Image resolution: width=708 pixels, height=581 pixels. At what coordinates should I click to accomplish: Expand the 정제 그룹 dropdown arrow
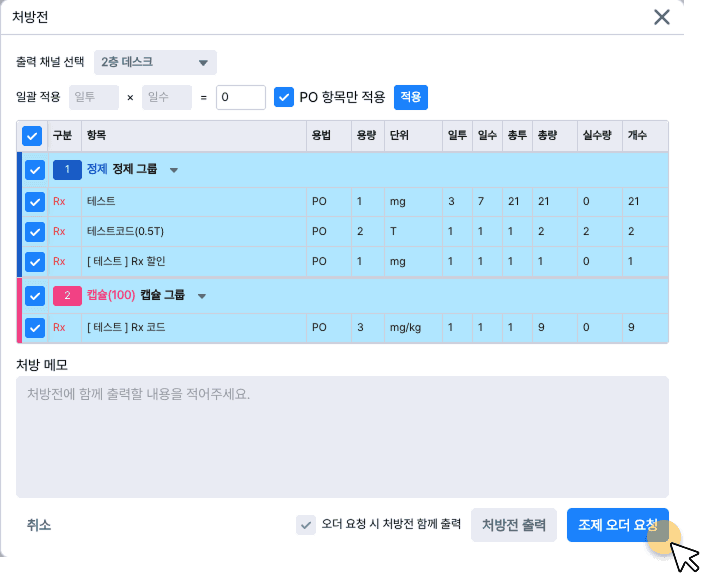pyautogui.click(x=174, y=170)
